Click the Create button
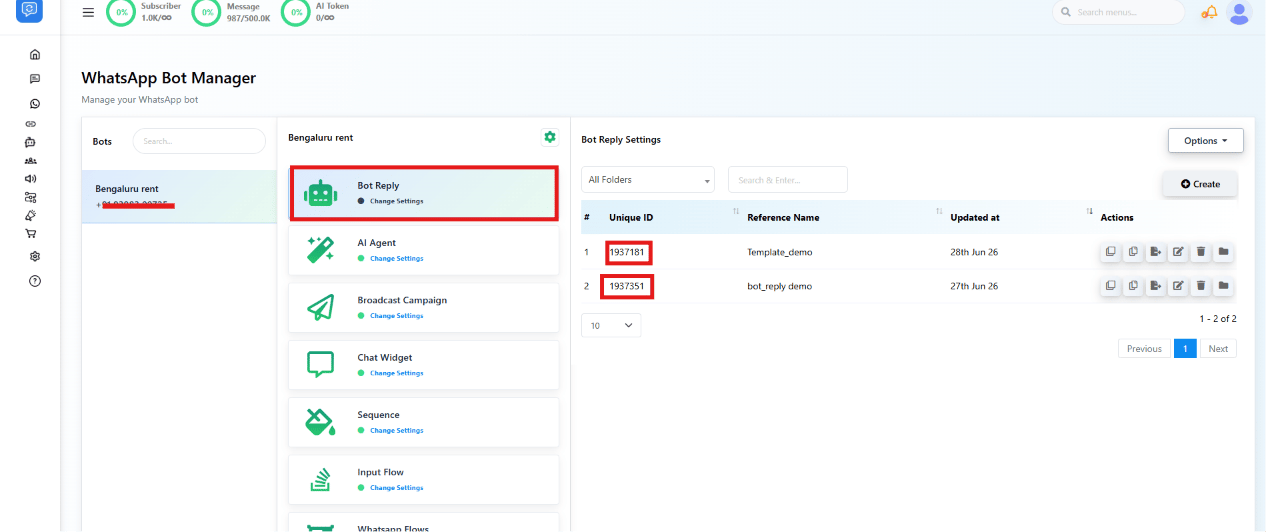 pyautogui.click(x=1200, y=184)
